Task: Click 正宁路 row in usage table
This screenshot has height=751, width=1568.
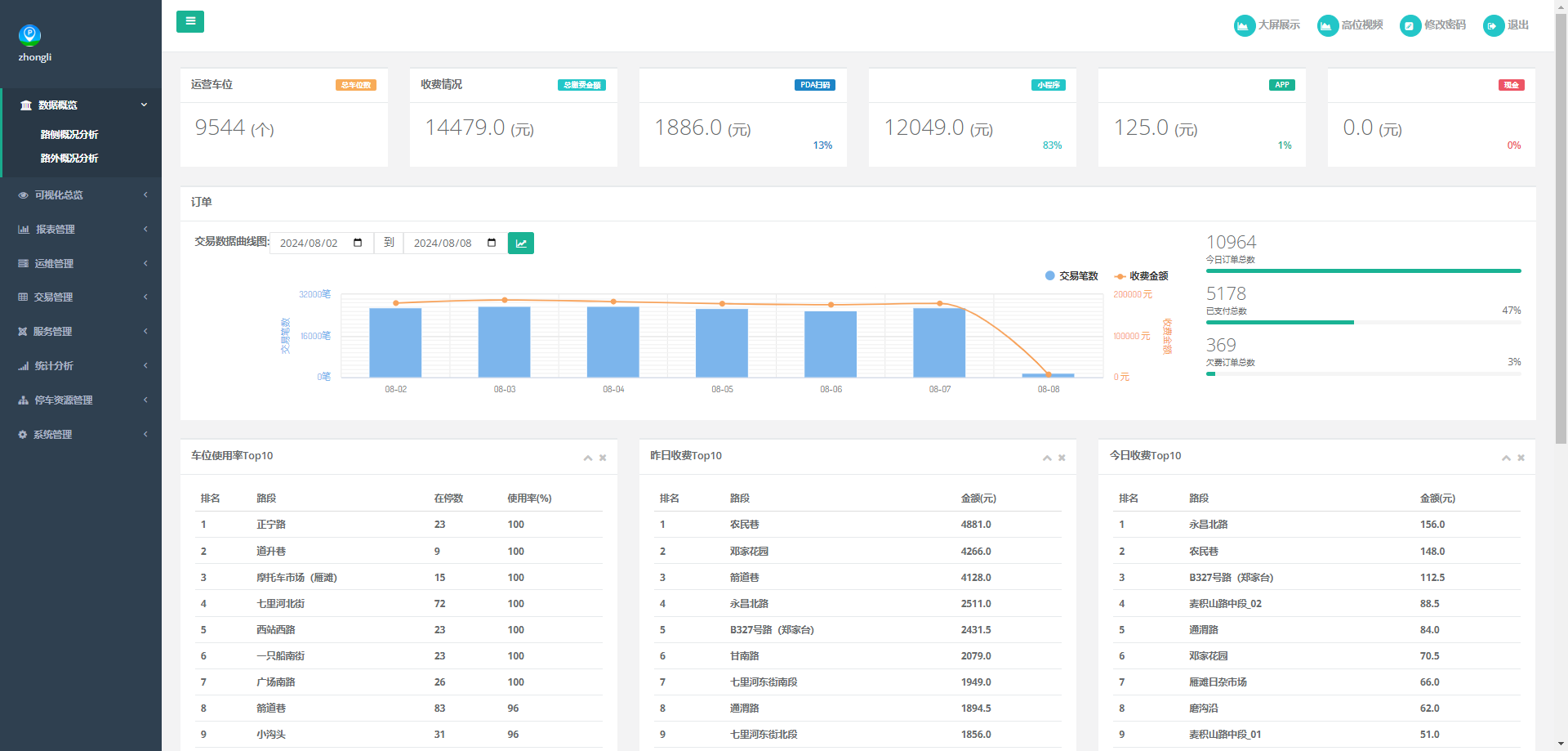Action: tap(399, 525)
